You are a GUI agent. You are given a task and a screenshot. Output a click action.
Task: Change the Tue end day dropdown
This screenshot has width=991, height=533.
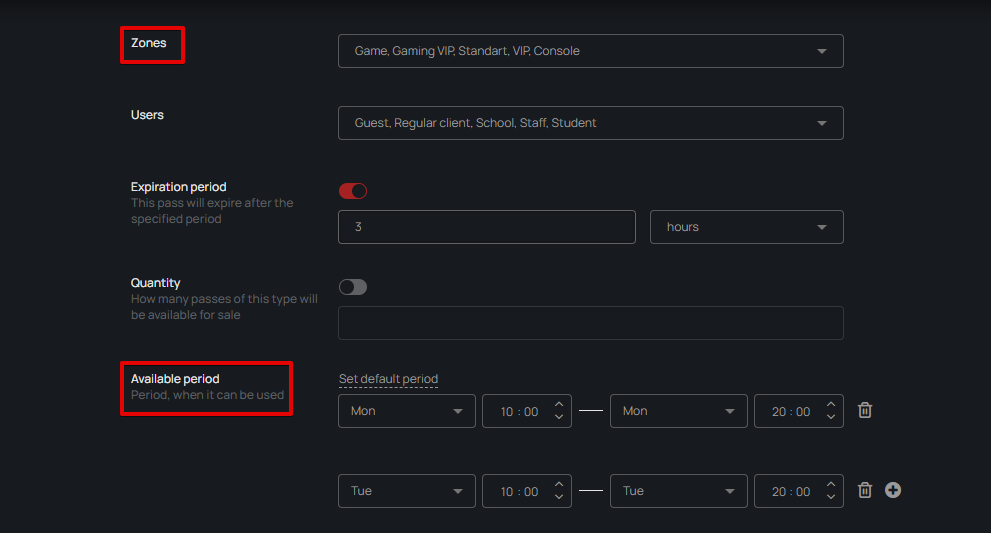pos(678,491)
